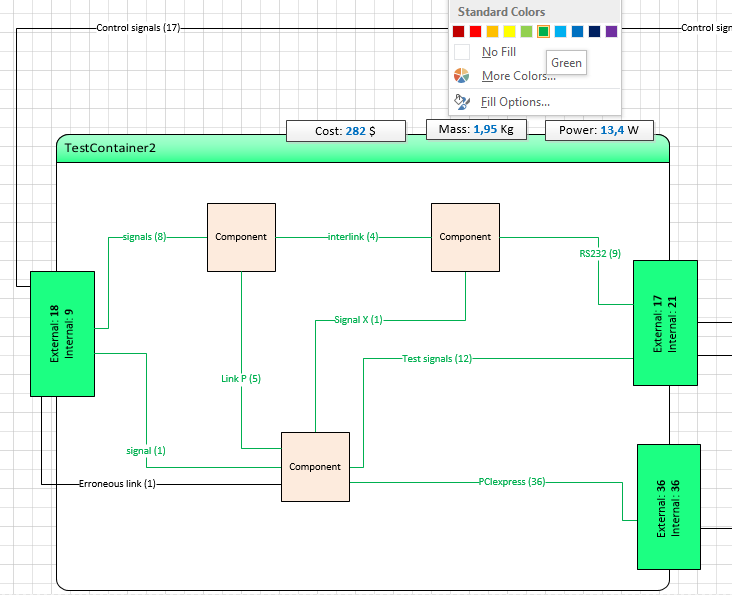Pick the dark red color swatch
The height and width of the screenshot is (596, 732).
point(458,31)
